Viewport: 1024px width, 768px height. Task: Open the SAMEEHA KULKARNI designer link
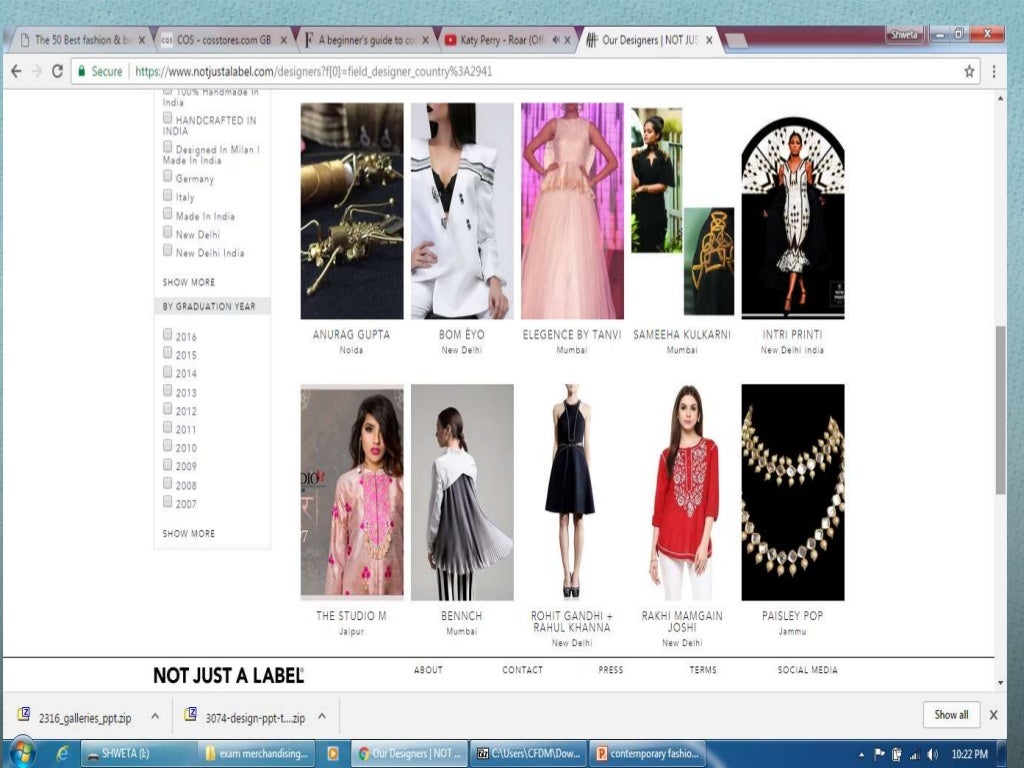(682, 334)
